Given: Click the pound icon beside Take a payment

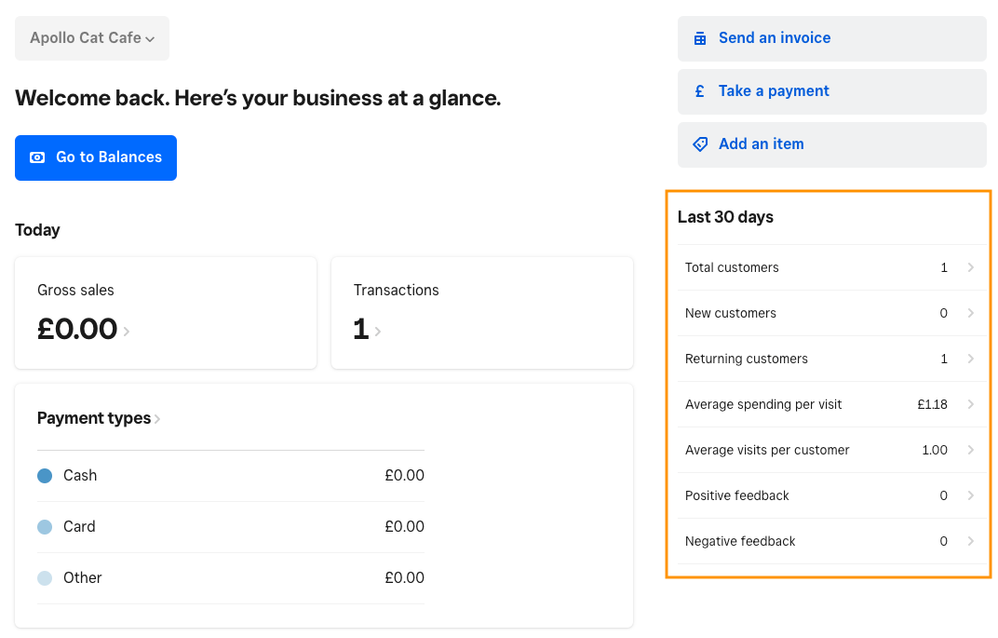Looking at the screenshot, I should coord(700,91).
